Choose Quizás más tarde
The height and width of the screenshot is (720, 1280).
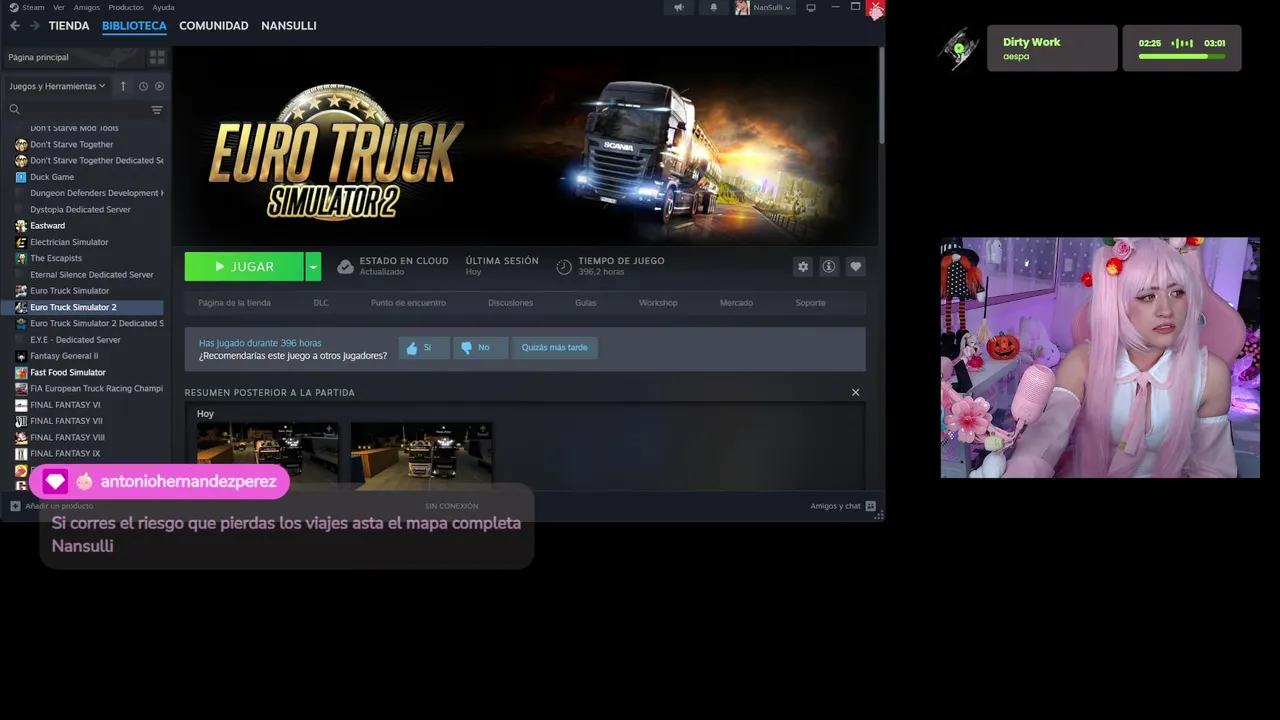coord(554,348)
